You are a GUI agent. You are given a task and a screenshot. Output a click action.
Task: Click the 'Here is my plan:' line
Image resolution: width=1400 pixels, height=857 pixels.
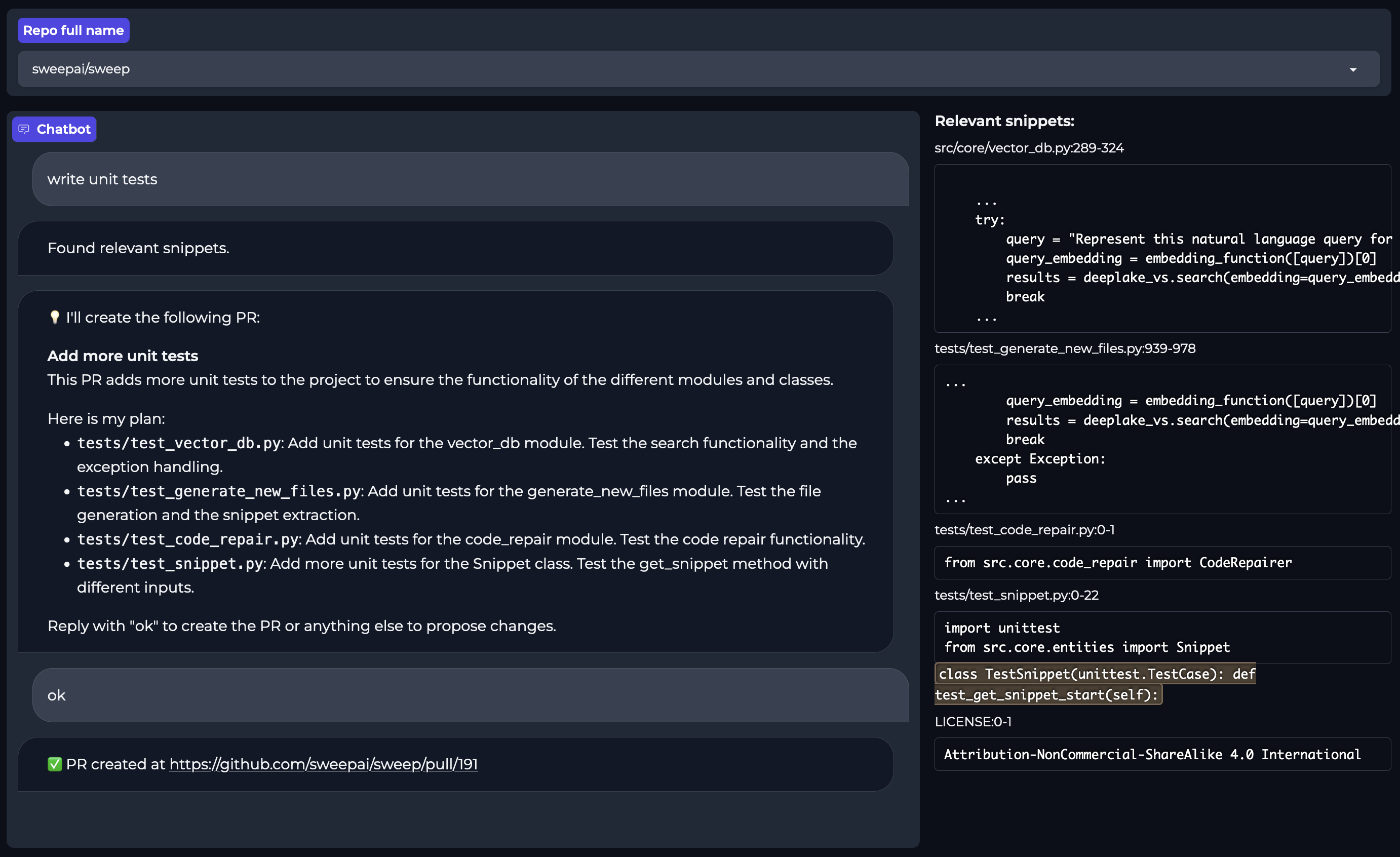tap(106, 419)
